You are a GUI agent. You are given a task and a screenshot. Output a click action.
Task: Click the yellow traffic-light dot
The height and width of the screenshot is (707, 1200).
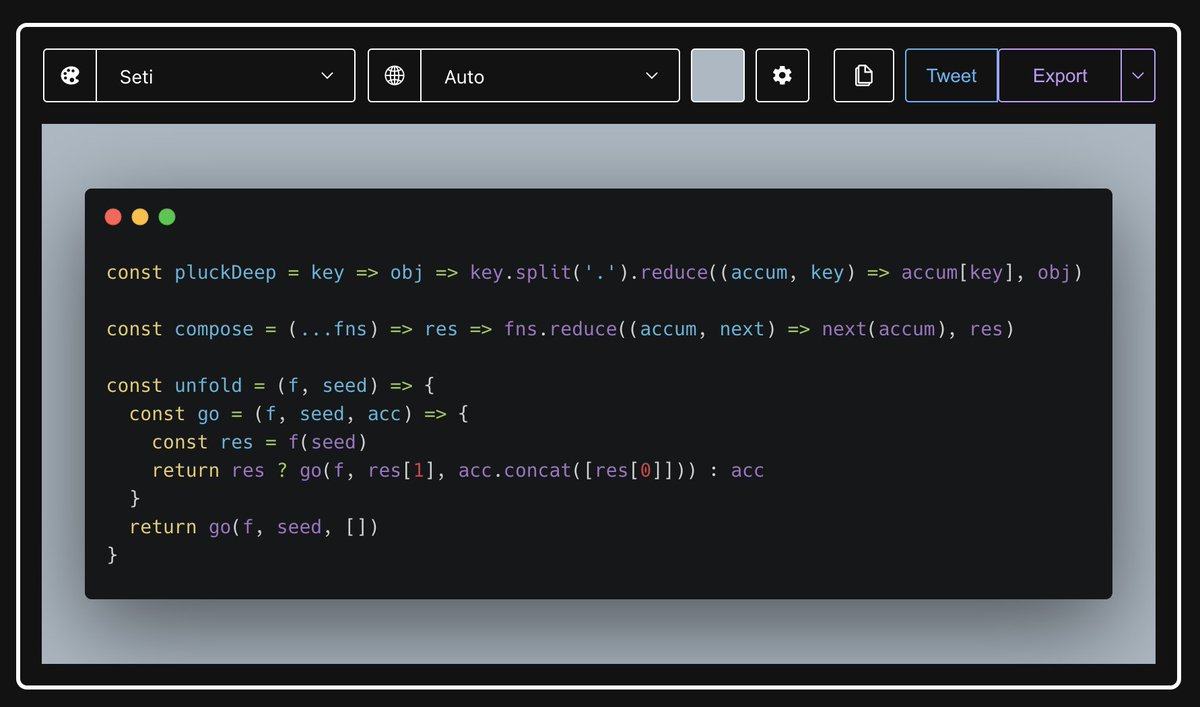click(140, 216)
